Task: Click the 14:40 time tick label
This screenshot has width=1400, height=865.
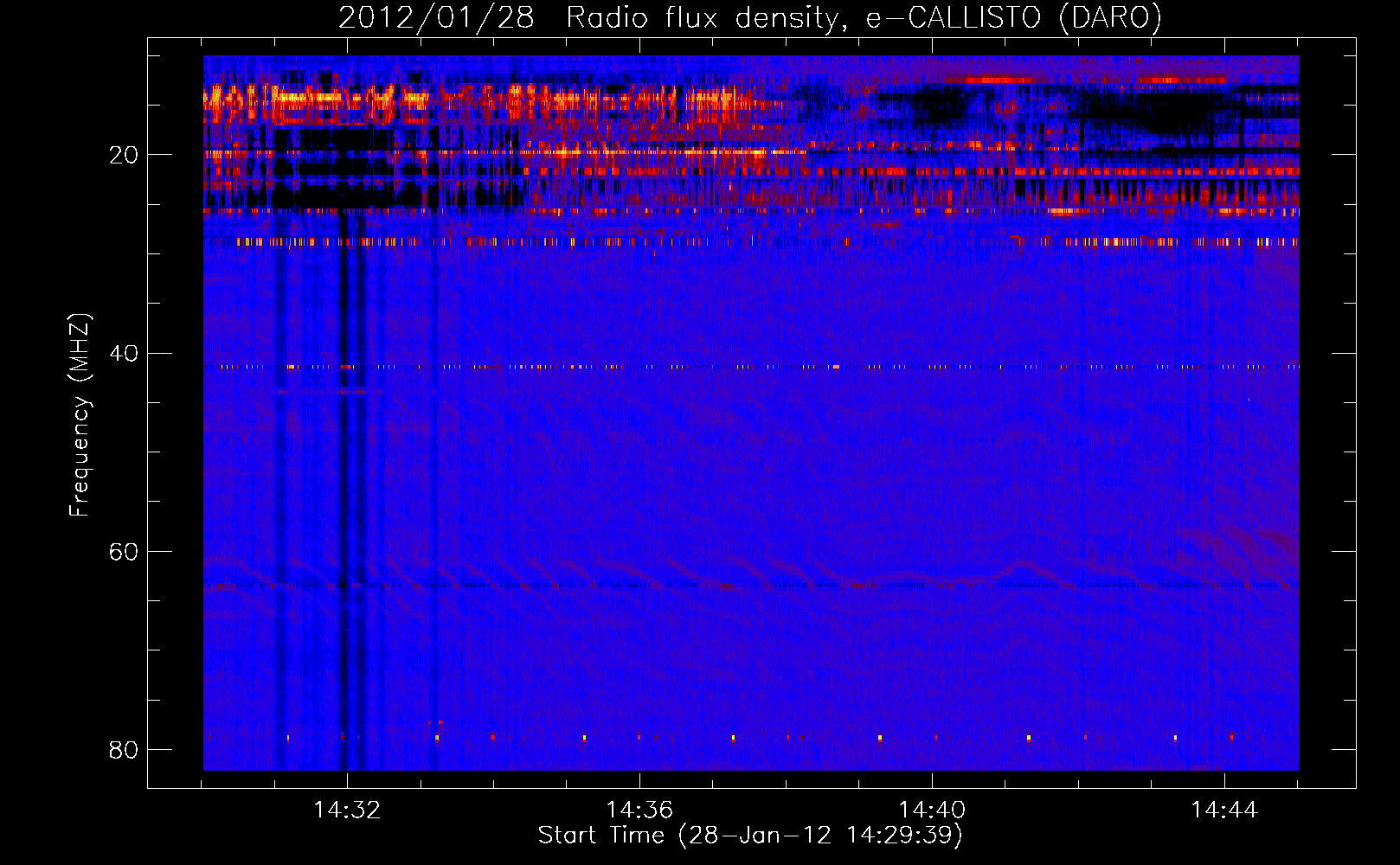Action: 932,811
